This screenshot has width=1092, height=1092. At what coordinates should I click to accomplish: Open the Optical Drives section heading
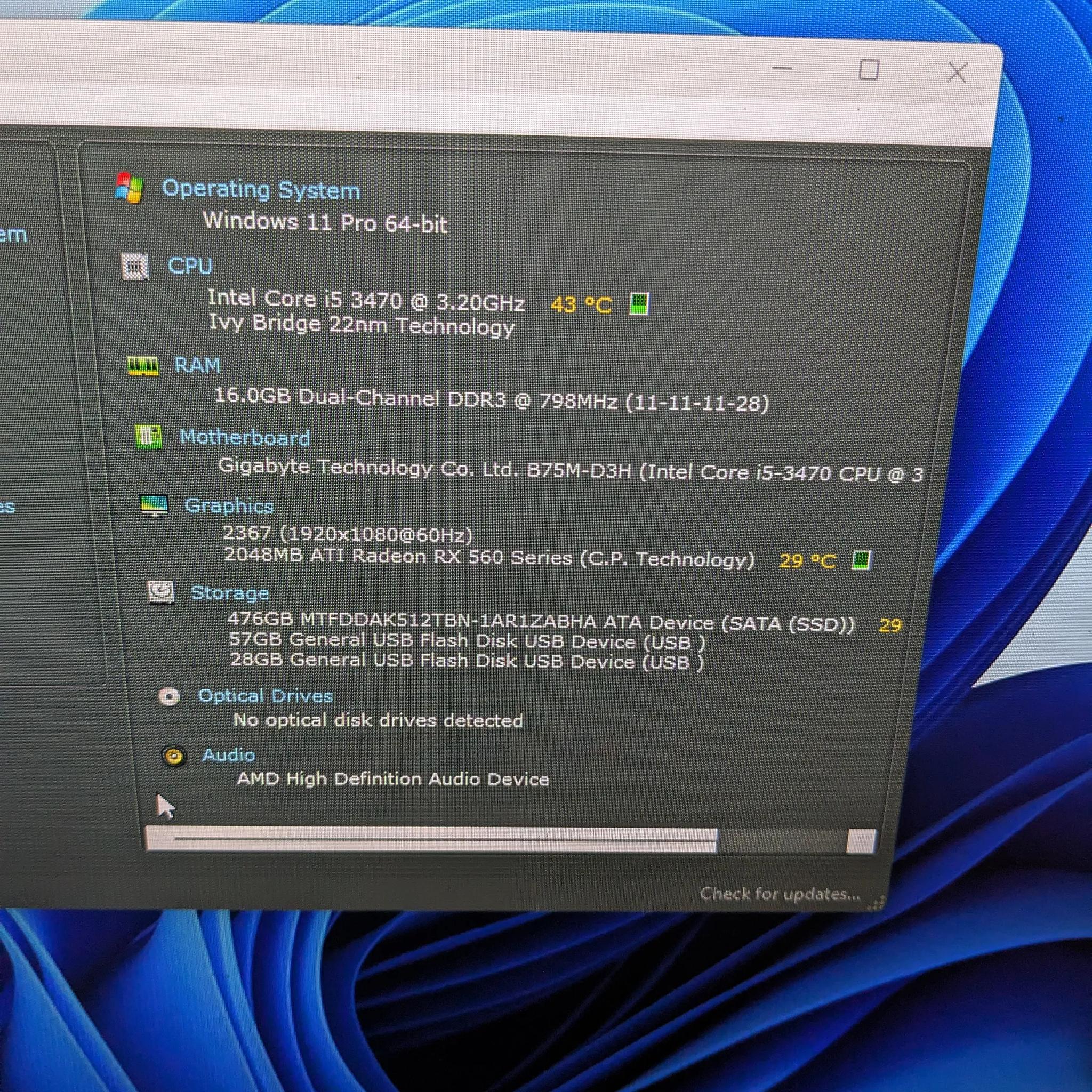(265, 696)
